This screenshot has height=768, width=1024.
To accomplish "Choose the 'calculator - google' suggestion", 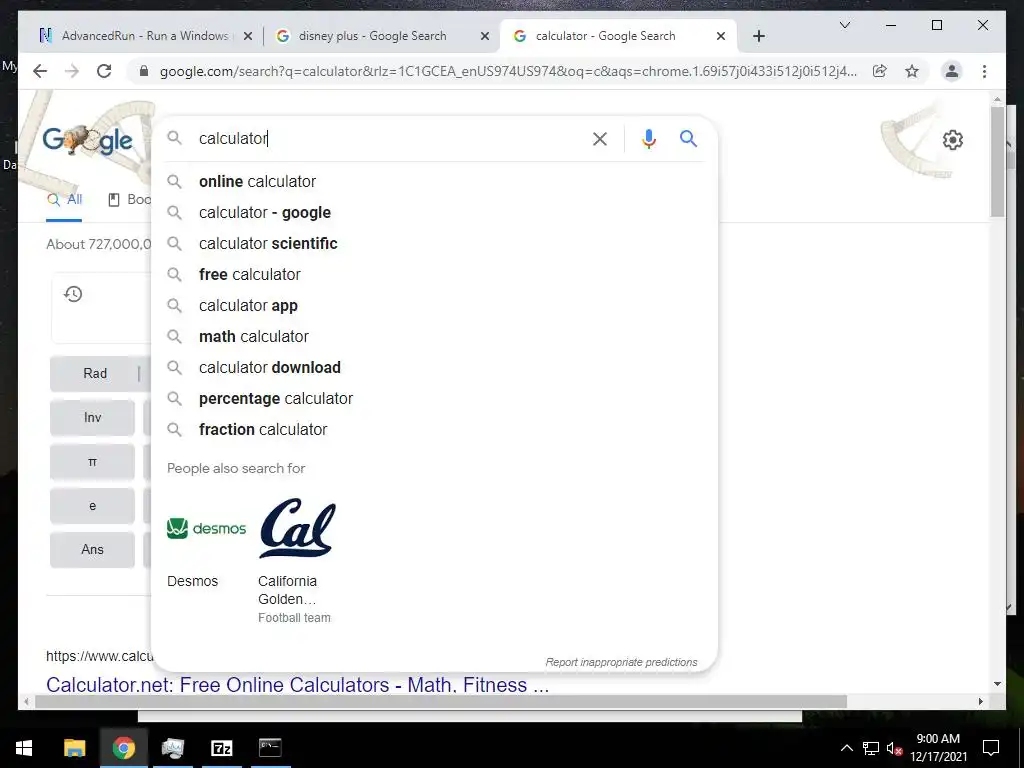I will tap(434, 212).
